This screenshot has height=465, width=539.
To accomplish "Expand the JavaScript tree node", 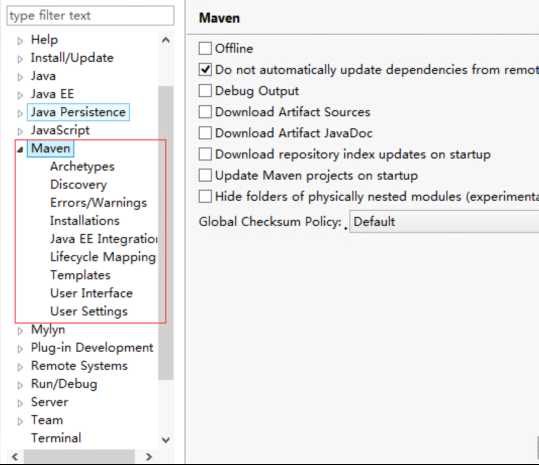I will (20, 131).
